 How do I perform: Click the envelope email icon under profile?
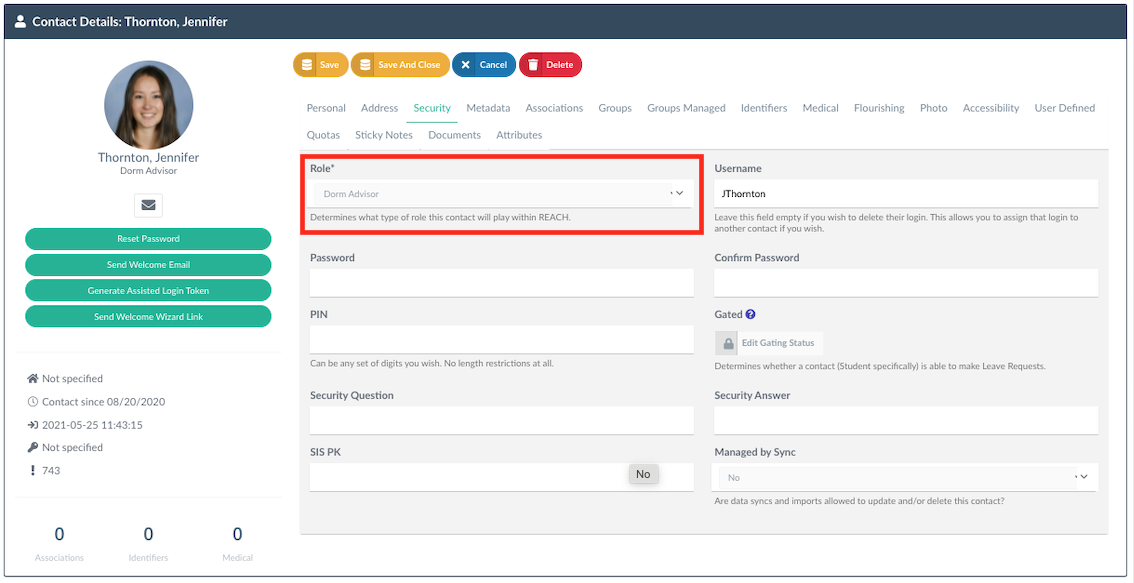(x=148, y=205)
